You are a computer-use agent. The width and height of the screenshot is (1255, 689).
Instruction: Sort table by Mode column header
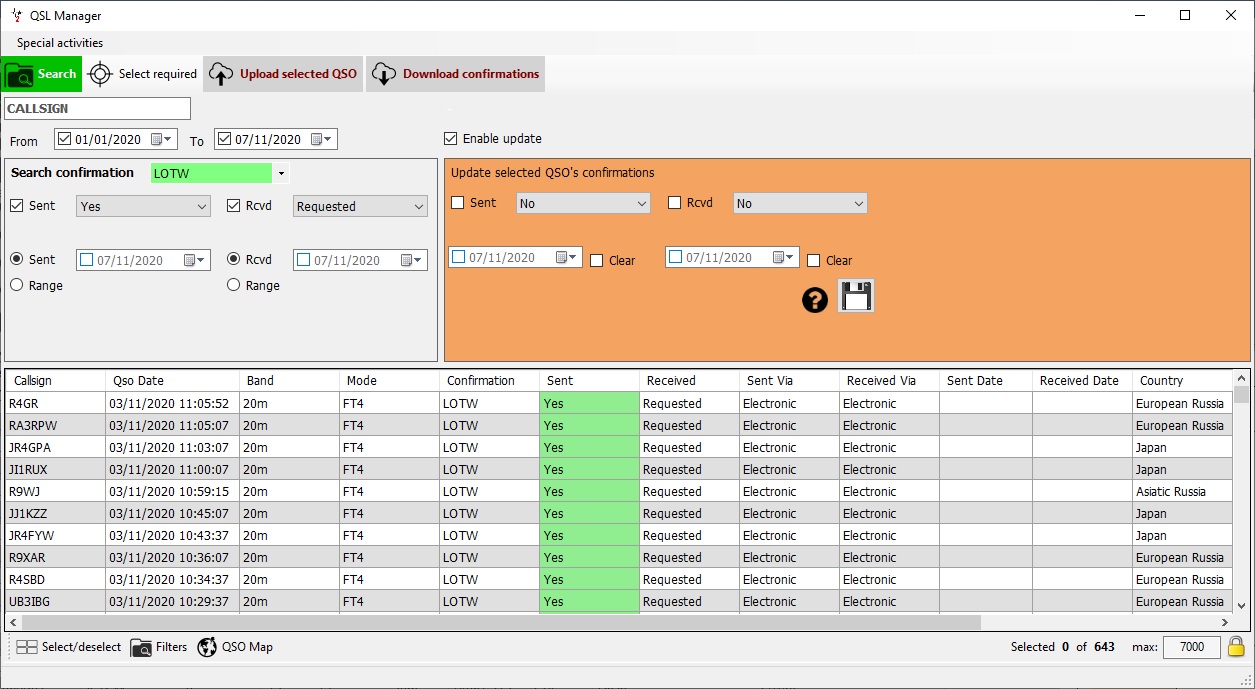390,381
